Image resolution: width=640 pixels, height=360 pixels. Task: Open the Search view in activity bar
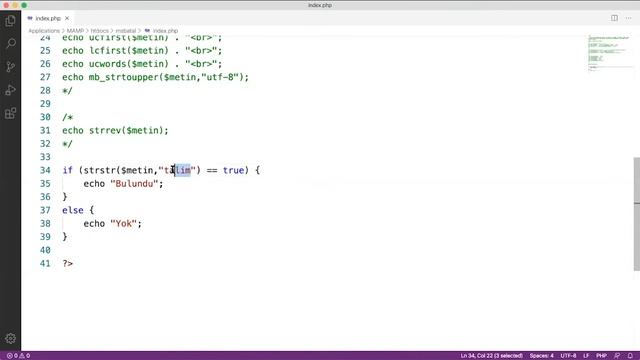[x=11, y=43]
